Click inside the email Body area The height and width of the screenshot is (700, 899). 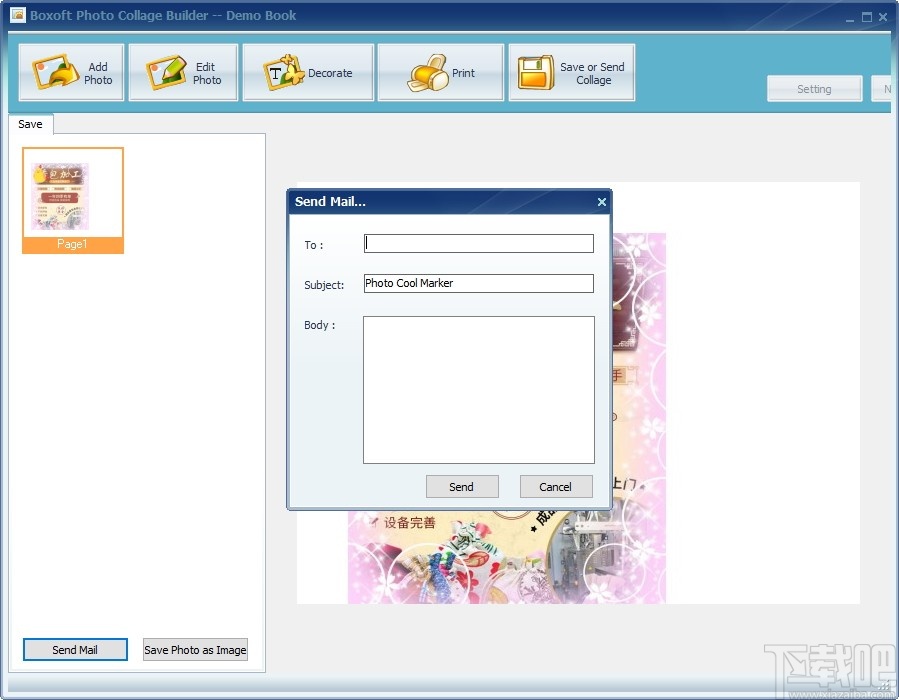[x=478, y=390]
